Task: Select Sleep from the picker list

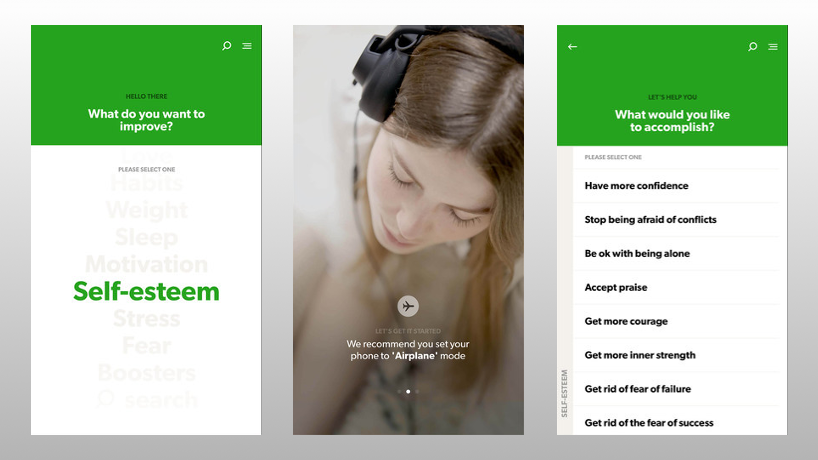Action: pos(146,237)
